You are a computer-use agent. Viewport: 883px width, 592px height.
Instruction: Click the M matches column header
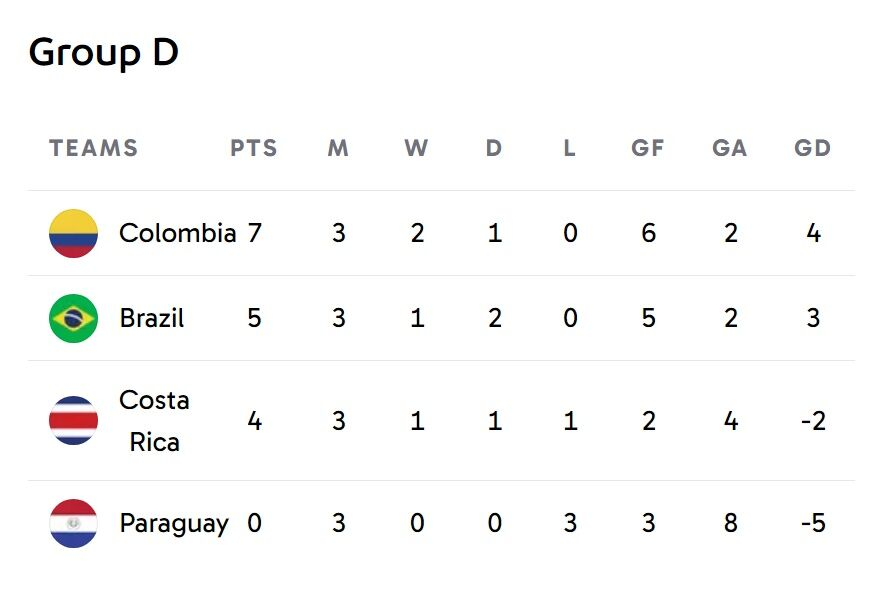click(x=338, y=148)
